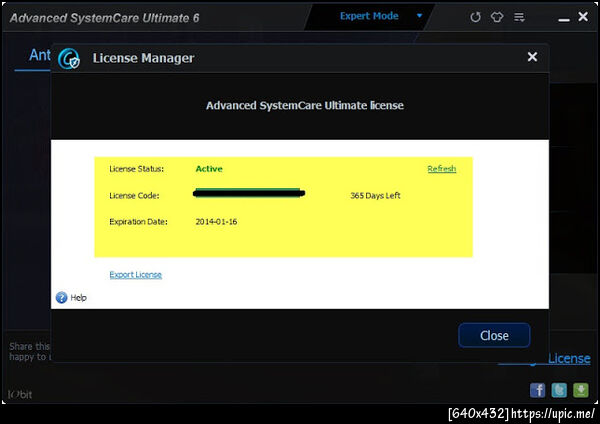Click the Help question mark icon
Viewport: 600px width, 424px height.
[x=61, y=297]
